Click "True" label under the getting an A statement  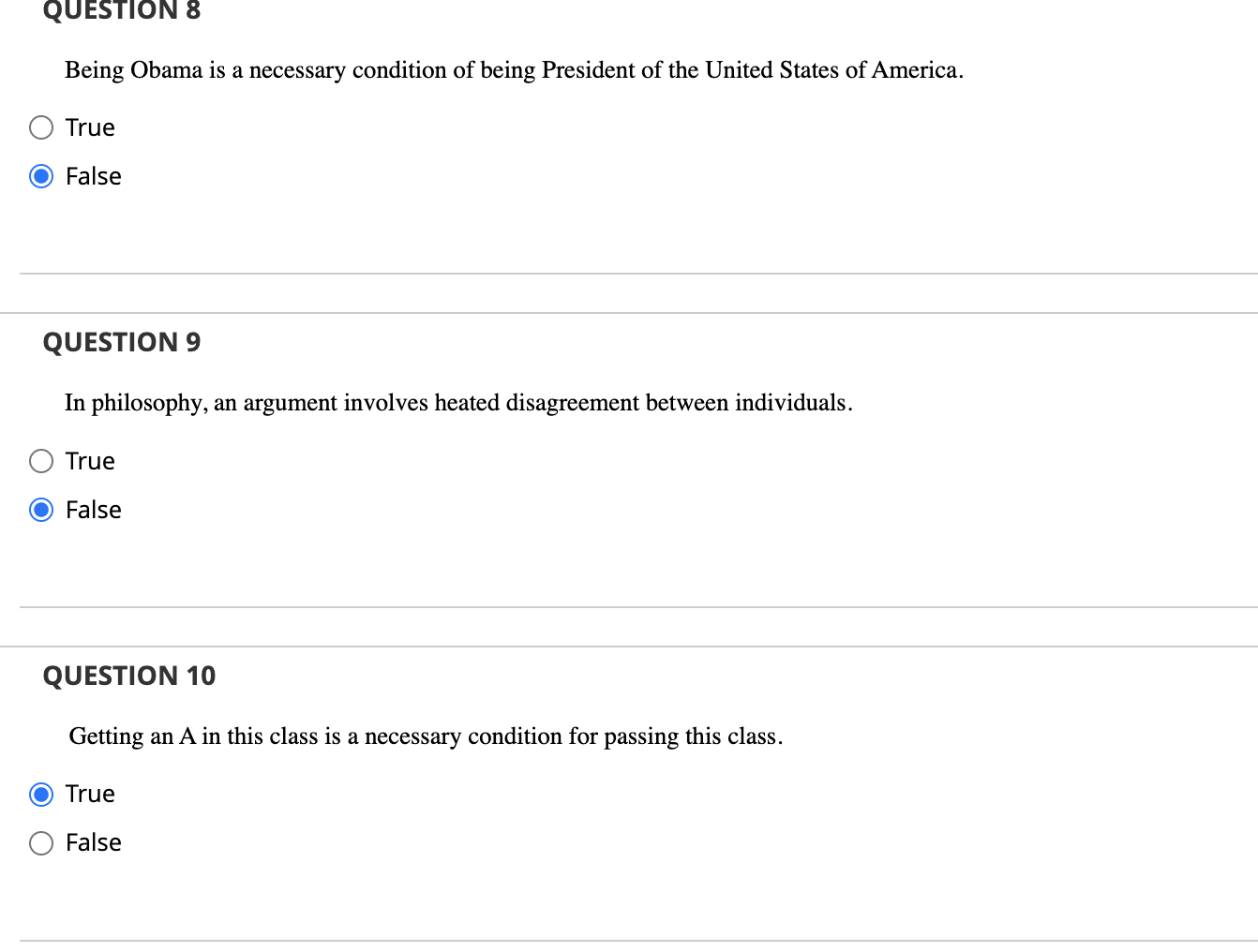click(x=90, y=794)
